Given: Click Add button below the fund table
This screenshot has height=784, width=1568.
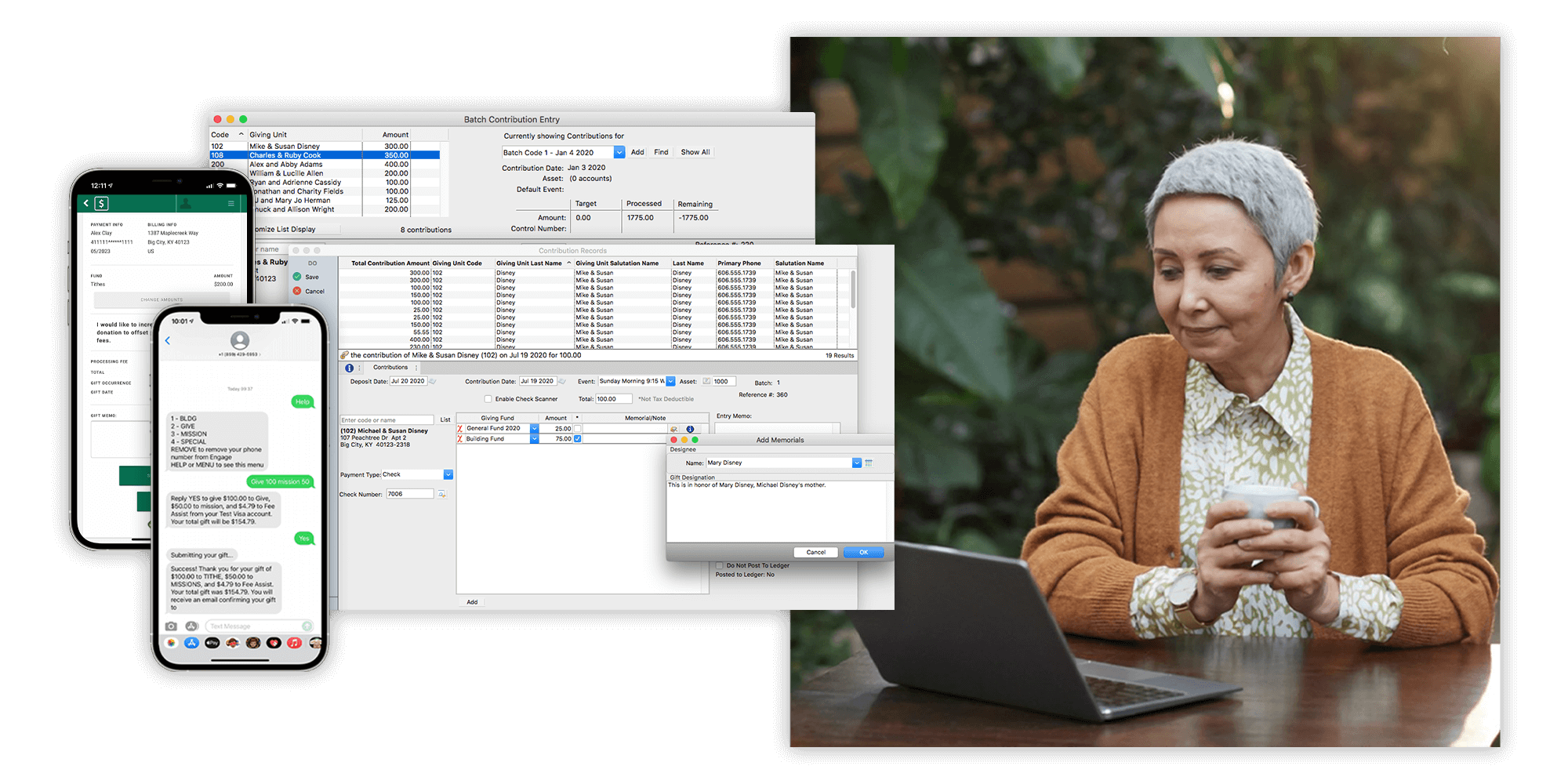Looking at the screenshot, I should [472, 602].
